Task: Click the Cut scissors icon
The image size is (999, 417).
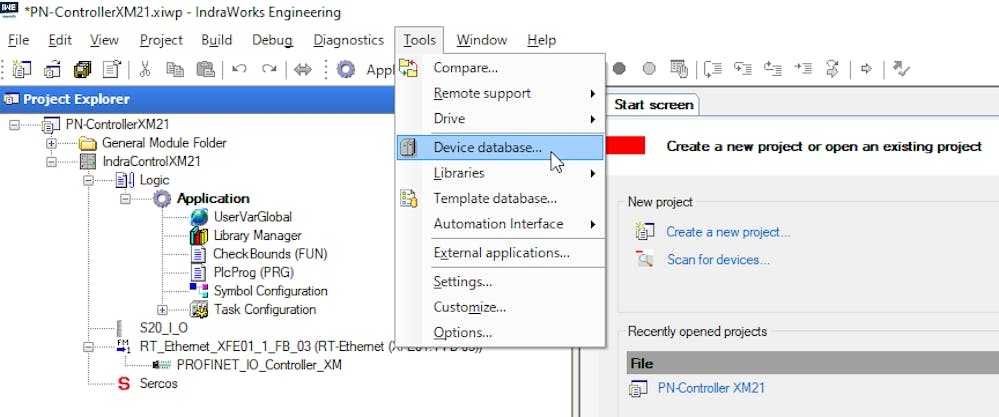Action: click(145, 69)
